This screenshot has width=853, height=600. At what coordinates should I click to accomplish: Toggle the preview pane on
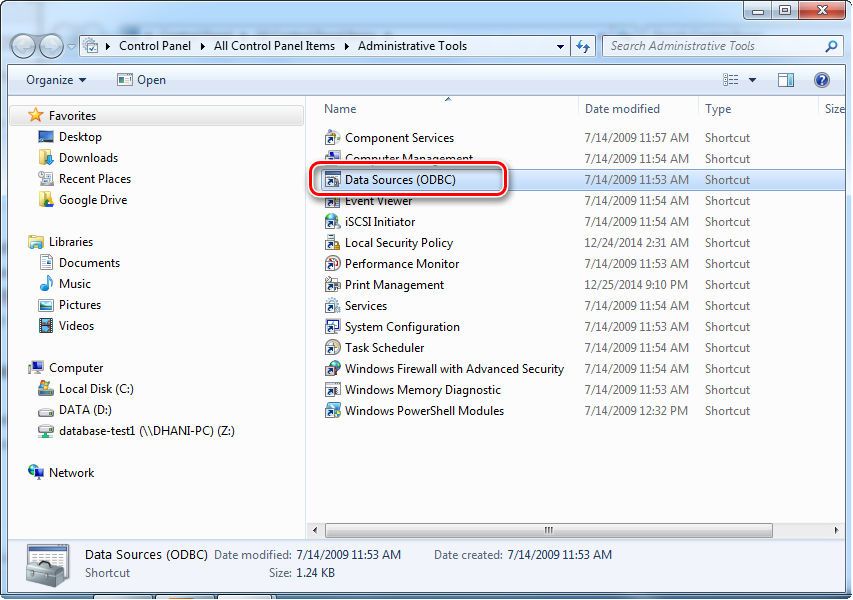(x=786, y=79)
